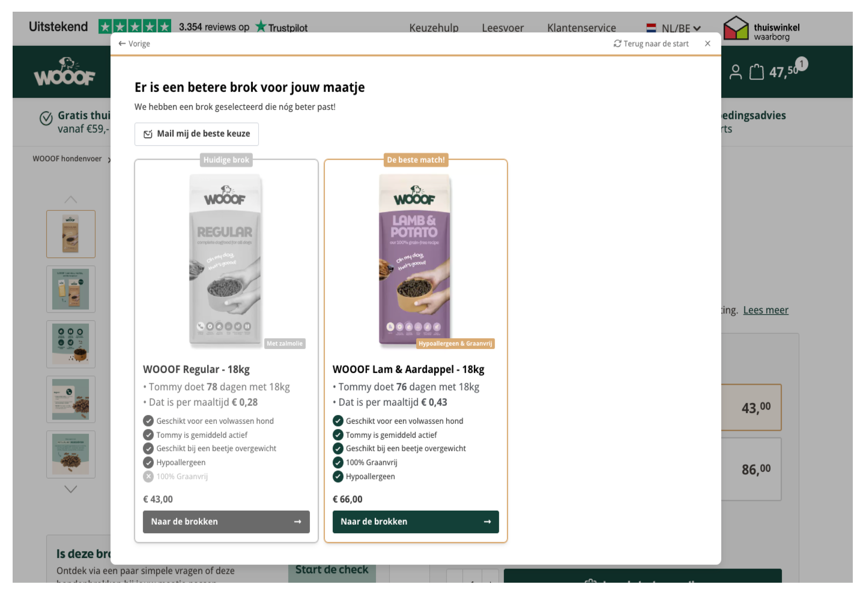Click the Thuiswinkel Waarborg logo
Image resolution: width=864 pixels, height=593 pixels.
762,29
